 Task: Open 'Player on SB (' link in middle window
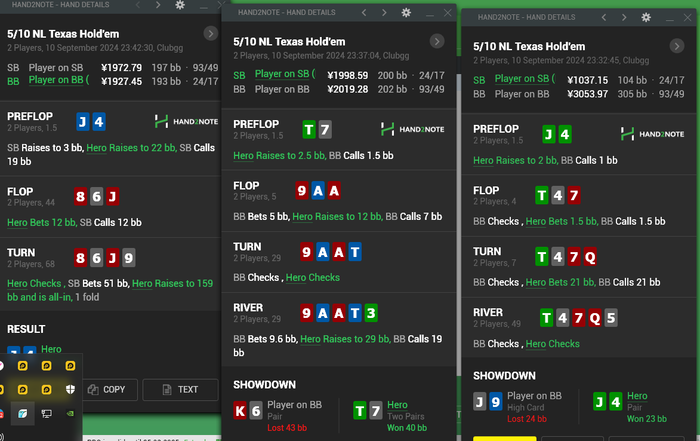click(285, 74)
